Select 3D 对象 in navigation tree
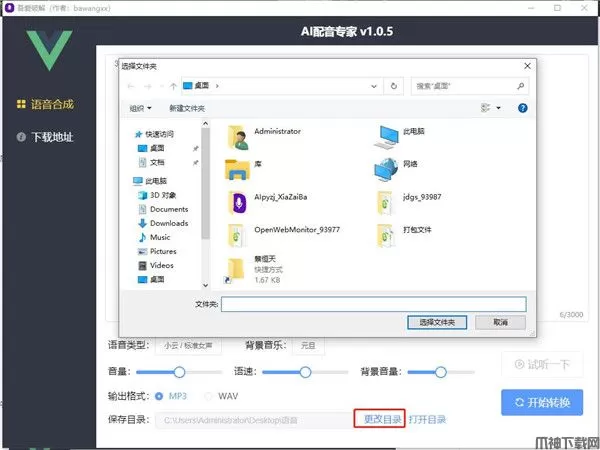Screen dimensions: 600x450 157,195
